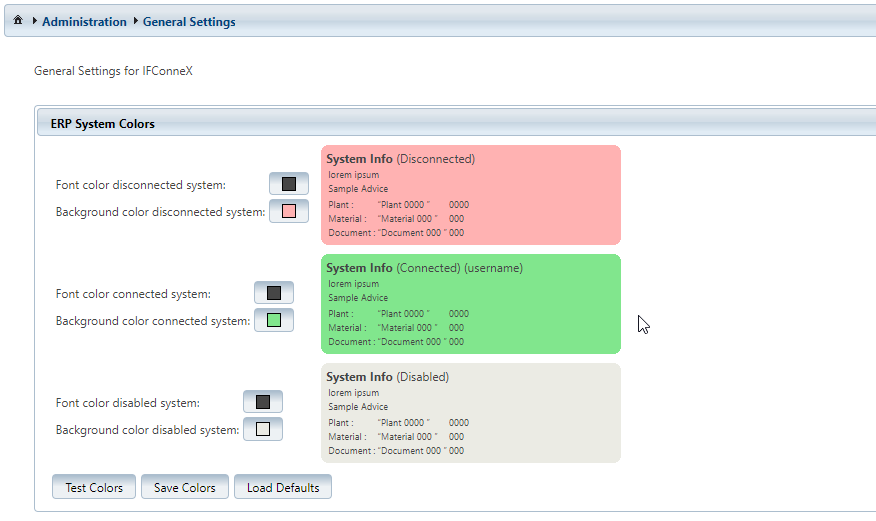Open background color picker for disconnected system
Image resolution: width=876 pixels, height=521 pixels.
[289, 212]
